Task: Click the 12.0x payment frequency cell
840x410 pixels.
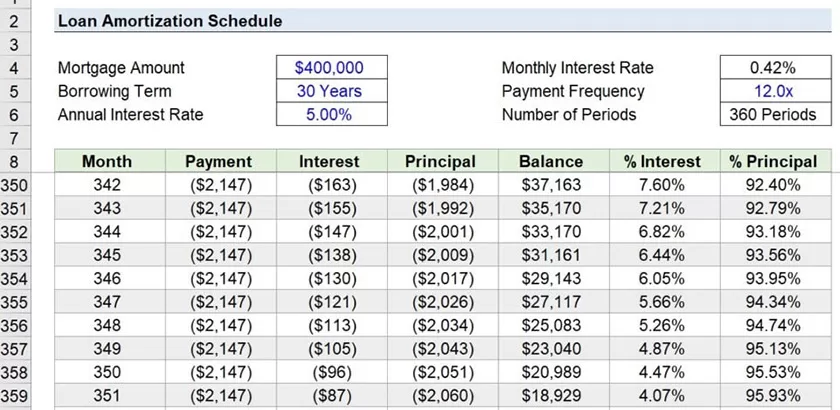Action: (x=772, y=91)
